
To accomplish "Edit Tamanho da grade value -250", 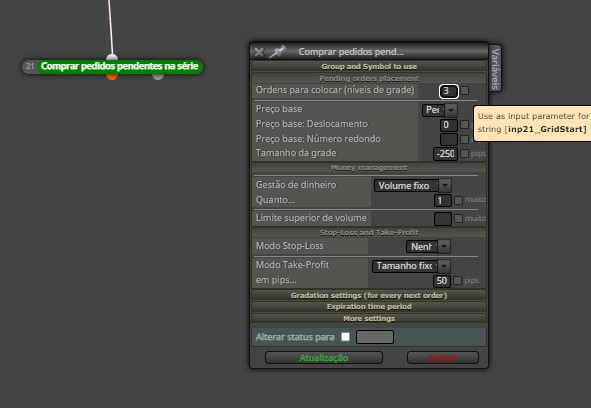I will pos(445,154).
